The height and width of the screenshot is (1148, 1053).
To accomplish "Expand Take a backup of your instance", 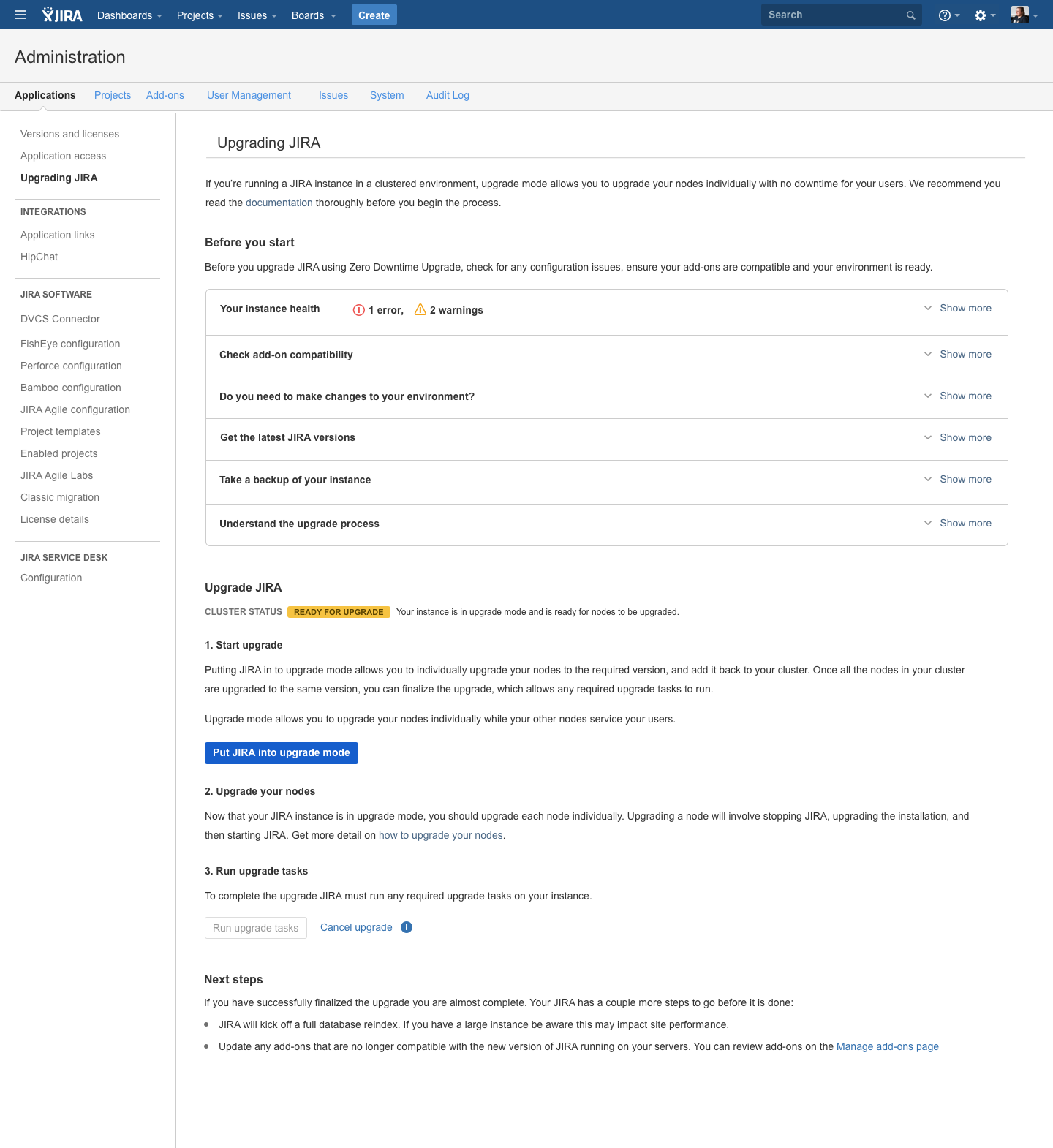I will tap(957, 480).
